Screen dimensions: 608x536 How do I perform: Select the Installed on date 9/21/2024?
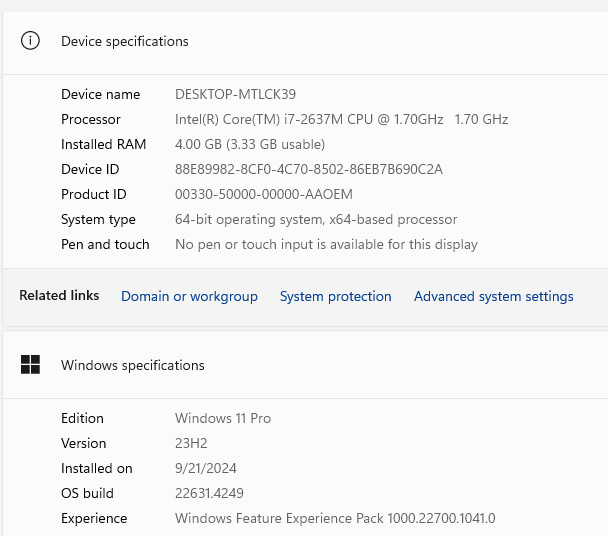pos(206,468)
